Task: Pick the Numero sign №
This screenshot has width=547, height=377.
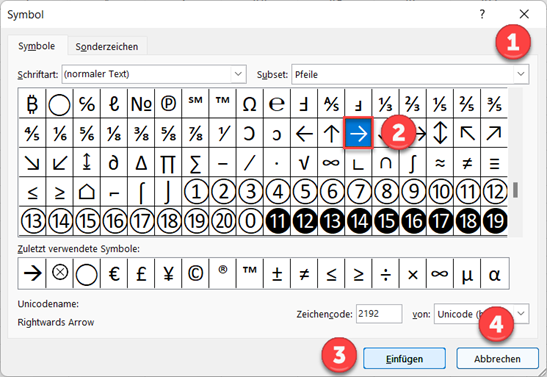Action: tap(141, 104)
